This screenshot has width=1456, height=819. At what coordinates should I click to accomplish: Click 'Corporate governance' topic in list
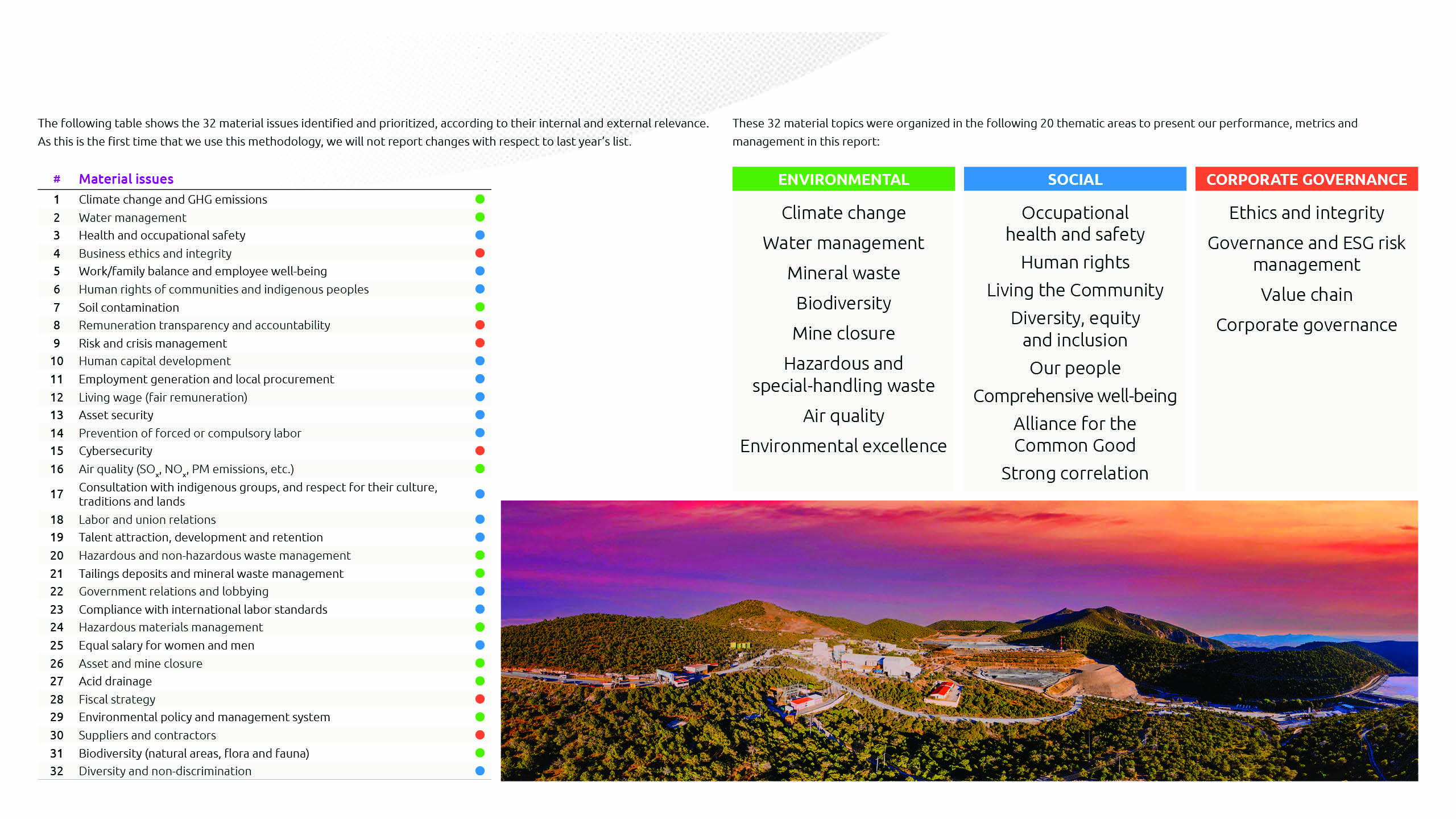tap(1306, 325)
